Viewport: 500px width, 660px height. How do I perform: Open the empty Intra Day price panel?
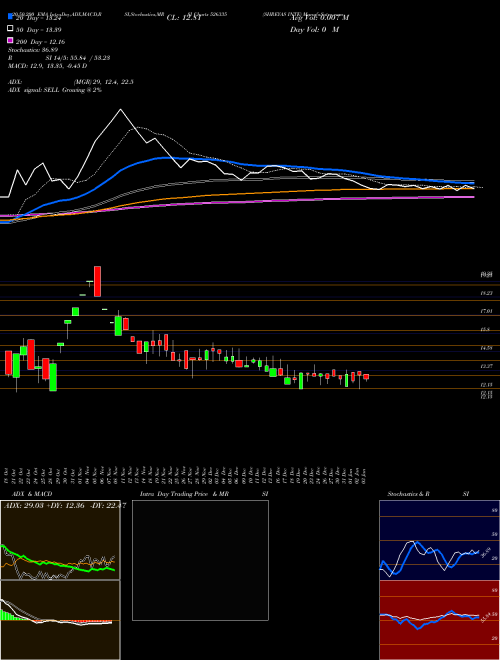(x=200, y=560)
